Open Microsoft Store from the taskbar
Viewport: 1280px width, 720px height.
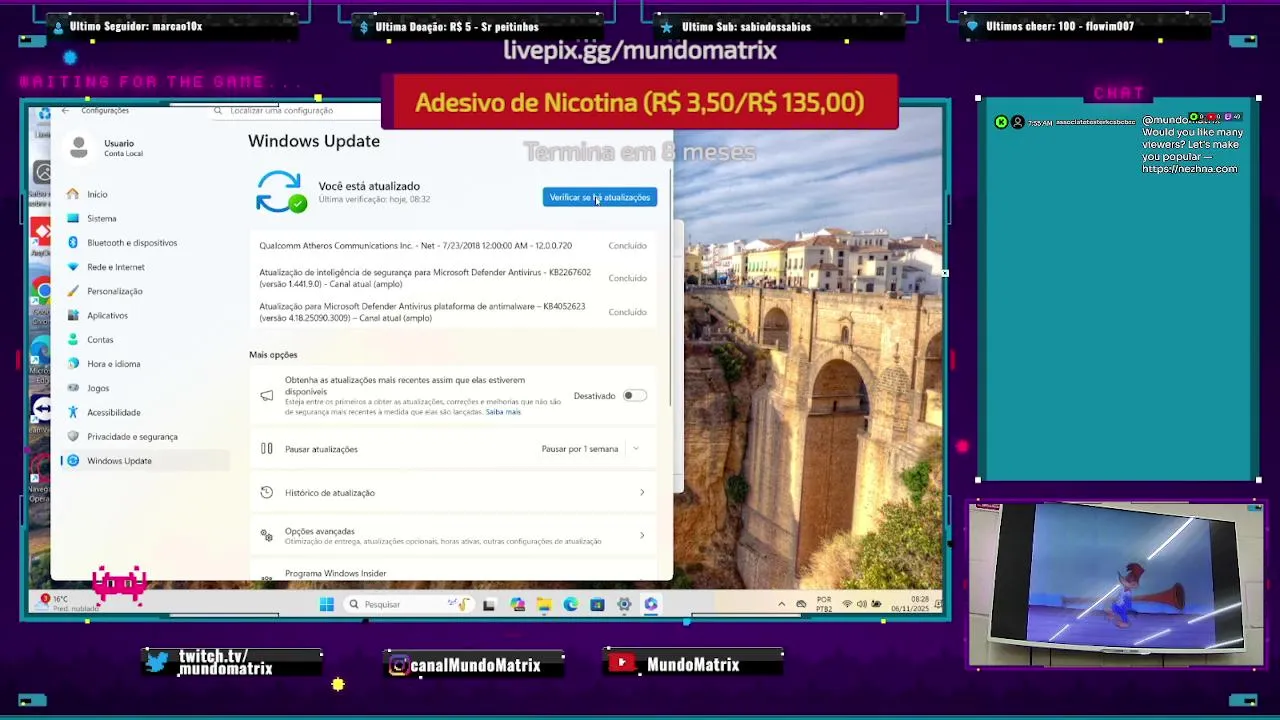(597, 604)
